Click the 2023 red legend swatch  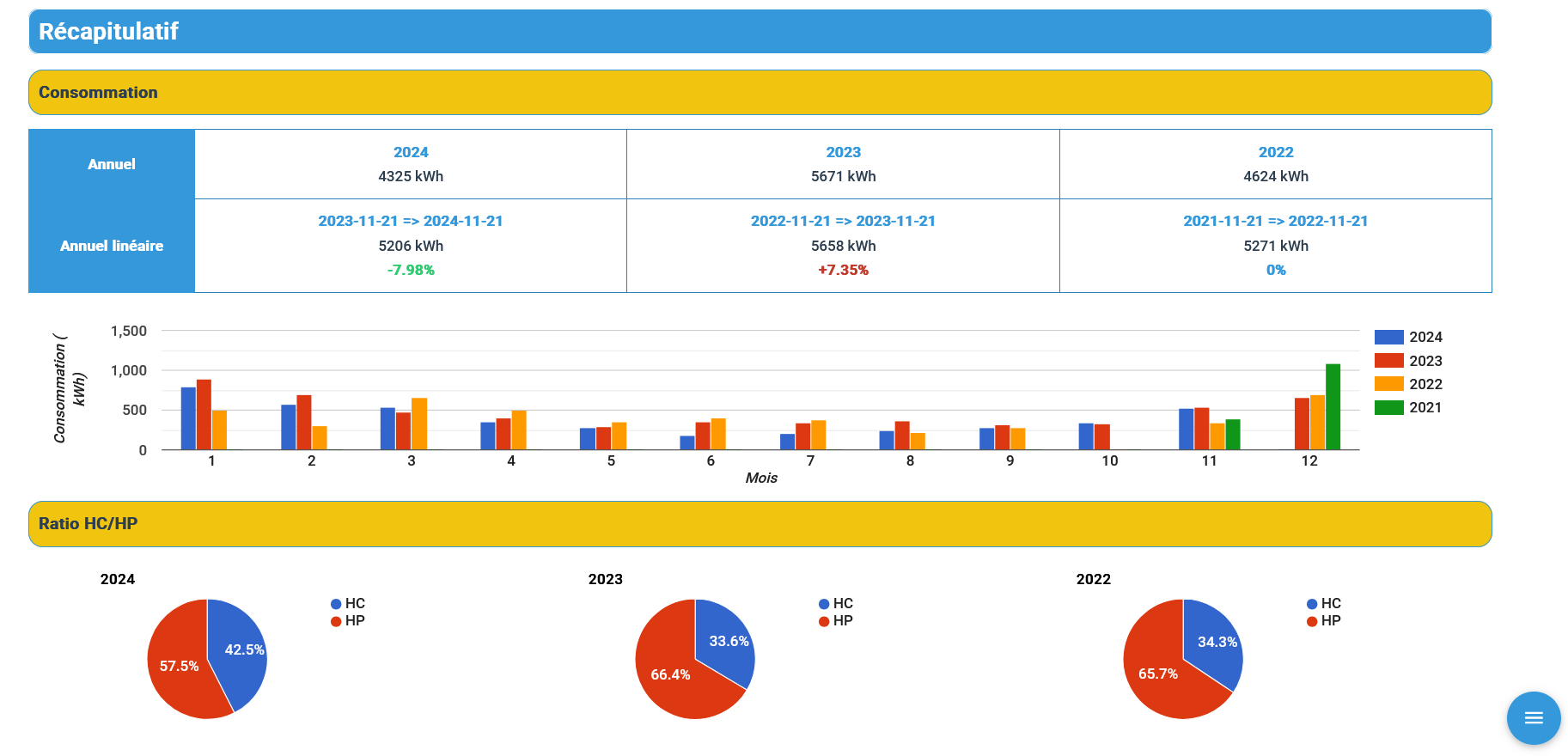coord(1388,361)
